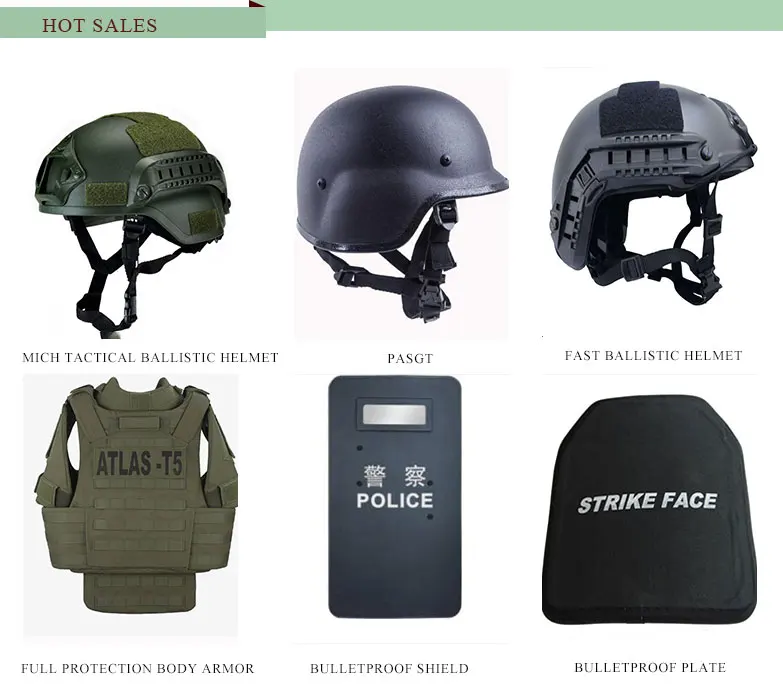783x695 pixels.
Task: Click the POLICE lettering on the shield
Action: pos(394,500)
